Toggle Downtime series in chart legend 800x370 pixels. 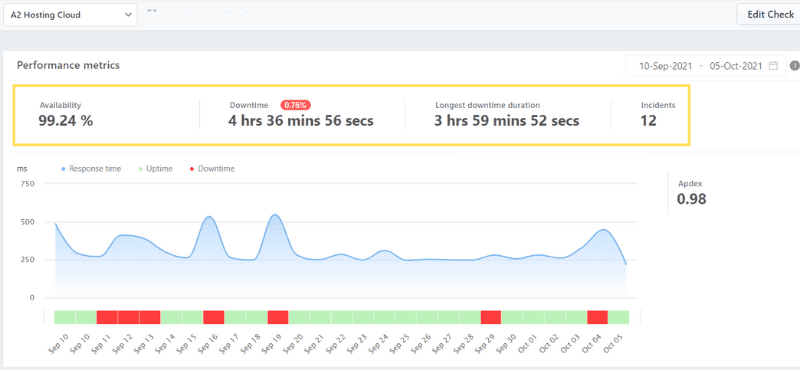212,169
